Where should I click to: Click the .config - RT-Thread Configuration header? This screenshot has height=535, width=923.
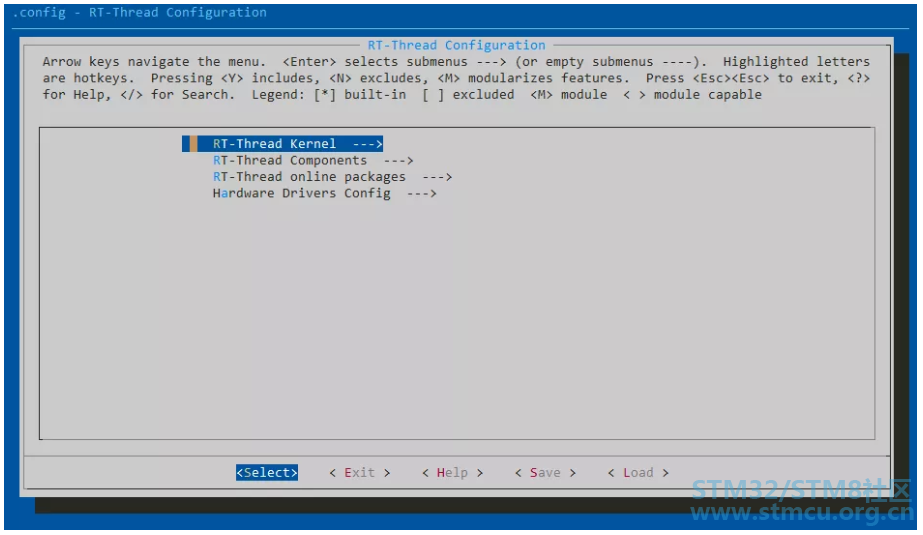point(140,12)
